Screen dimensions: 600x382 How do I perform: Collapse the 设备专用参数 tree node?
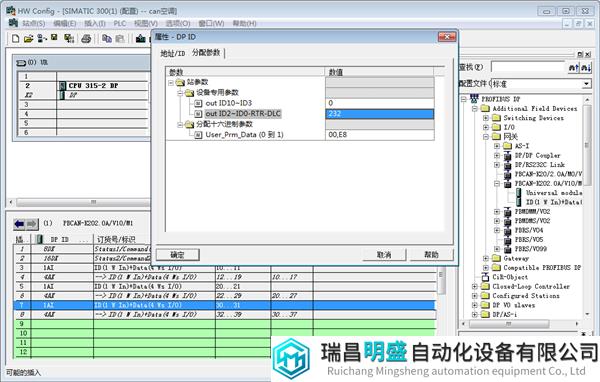tap(180, 93)
